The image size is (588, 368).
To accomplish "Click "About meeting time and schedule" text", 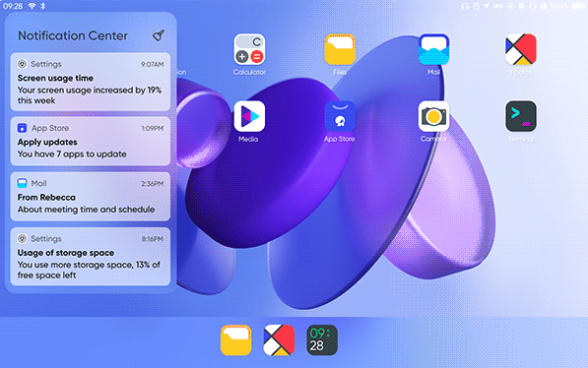I will click(86, 209).
